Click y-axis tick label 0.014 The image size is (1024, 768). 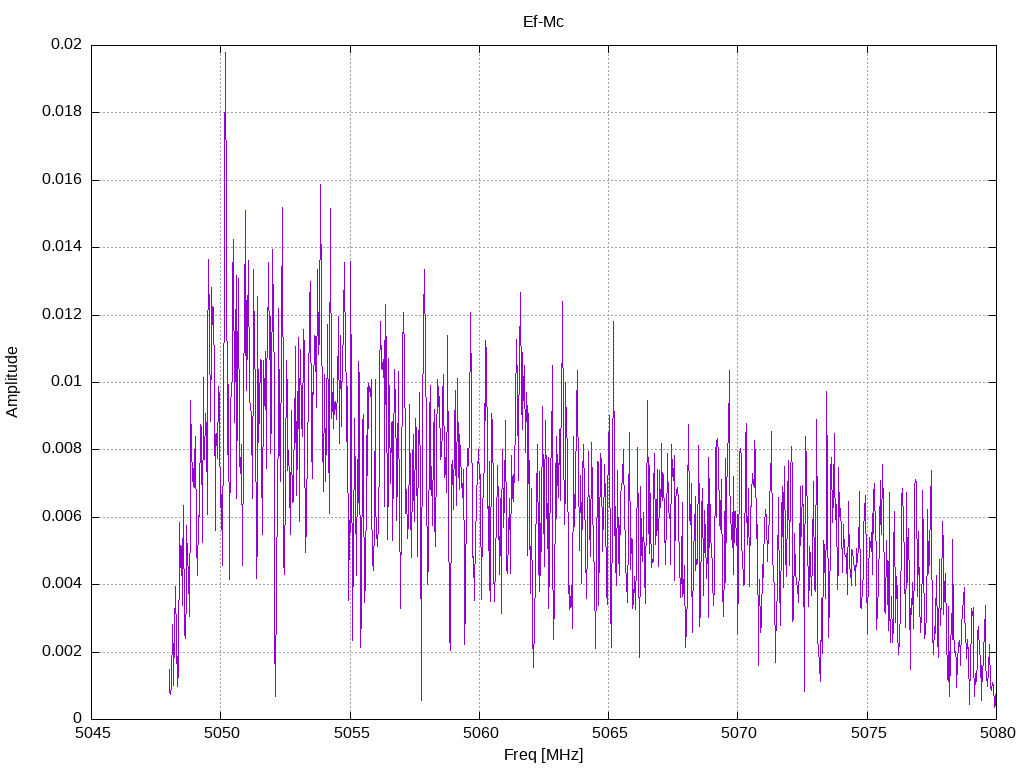point(62,247)
